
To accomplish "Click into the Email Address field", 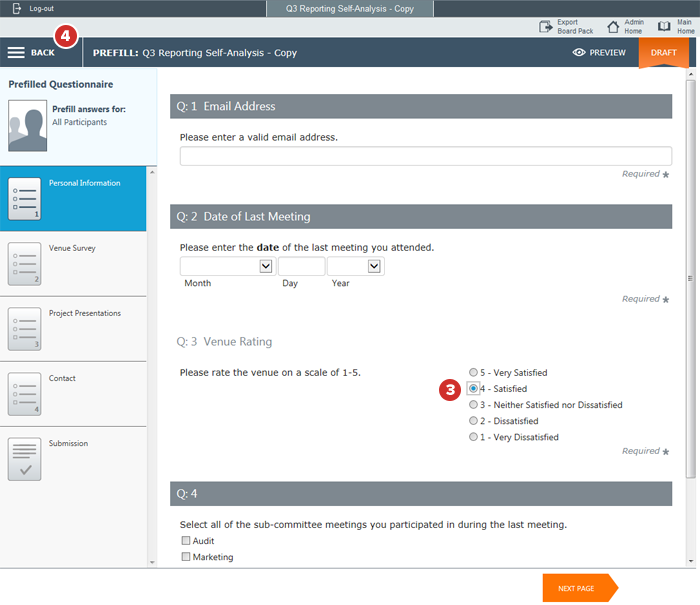I will point(425,156).
